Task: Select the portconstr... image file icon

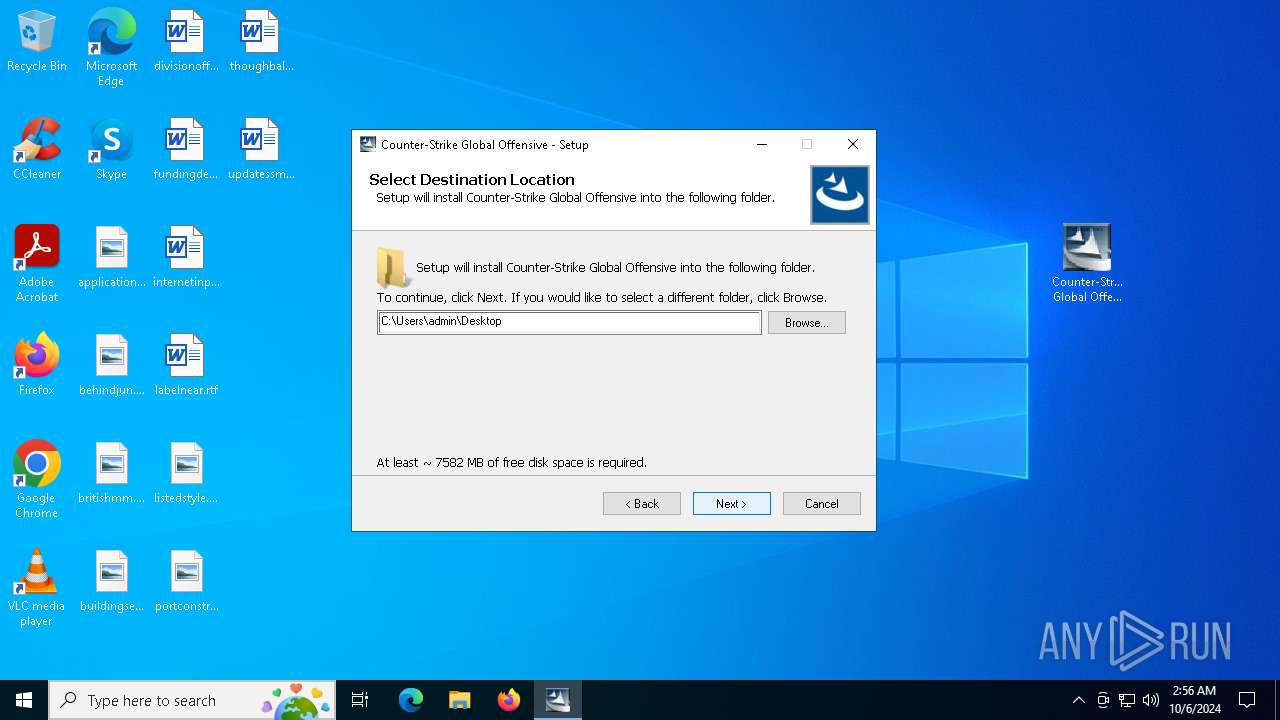Action: (186, 582)
